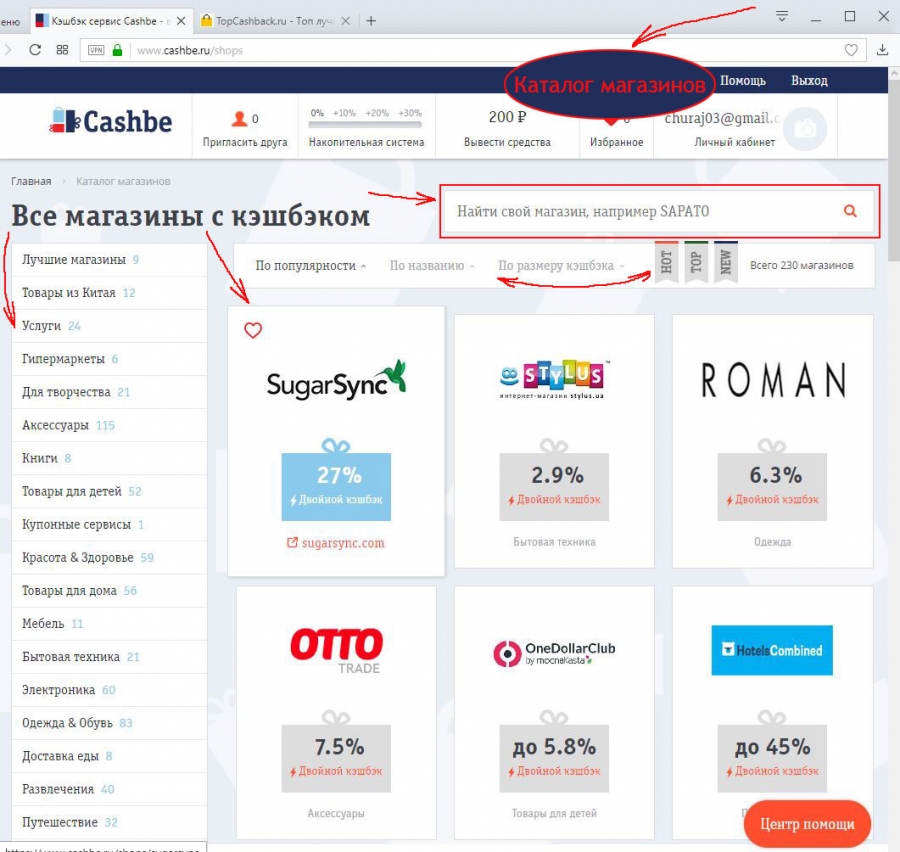Add SugarSync to favorites with heart icon
900x852 pixels.
click(253, 330)
